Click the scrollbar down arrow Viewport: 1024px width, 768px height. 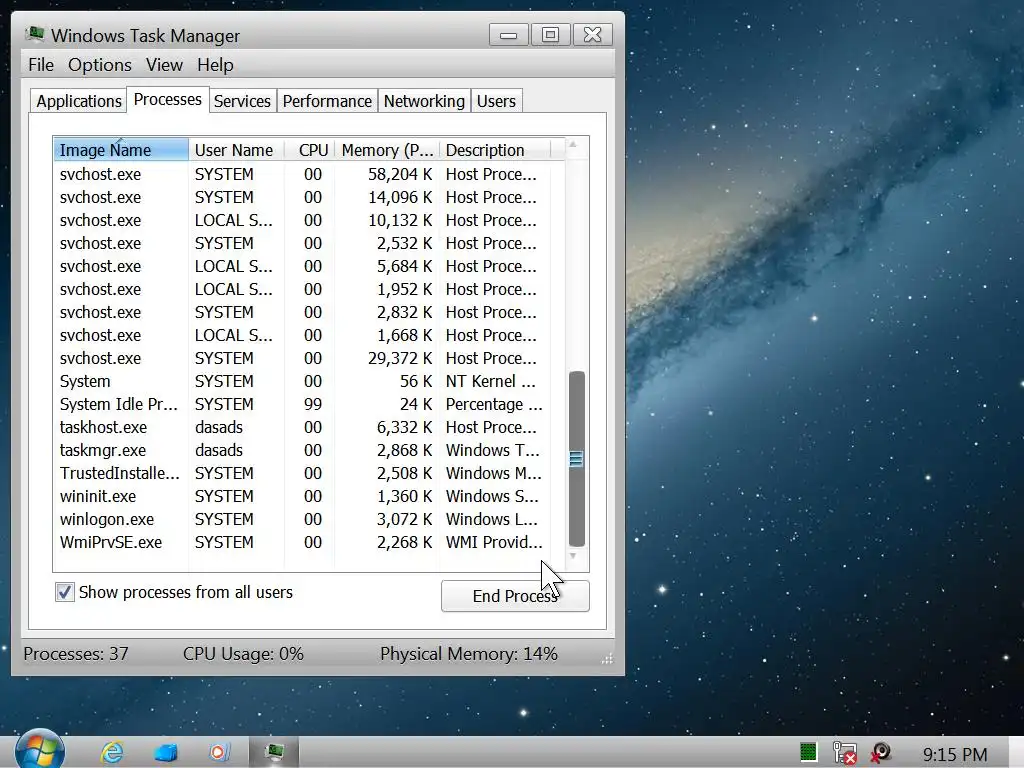tap(573, 556)
